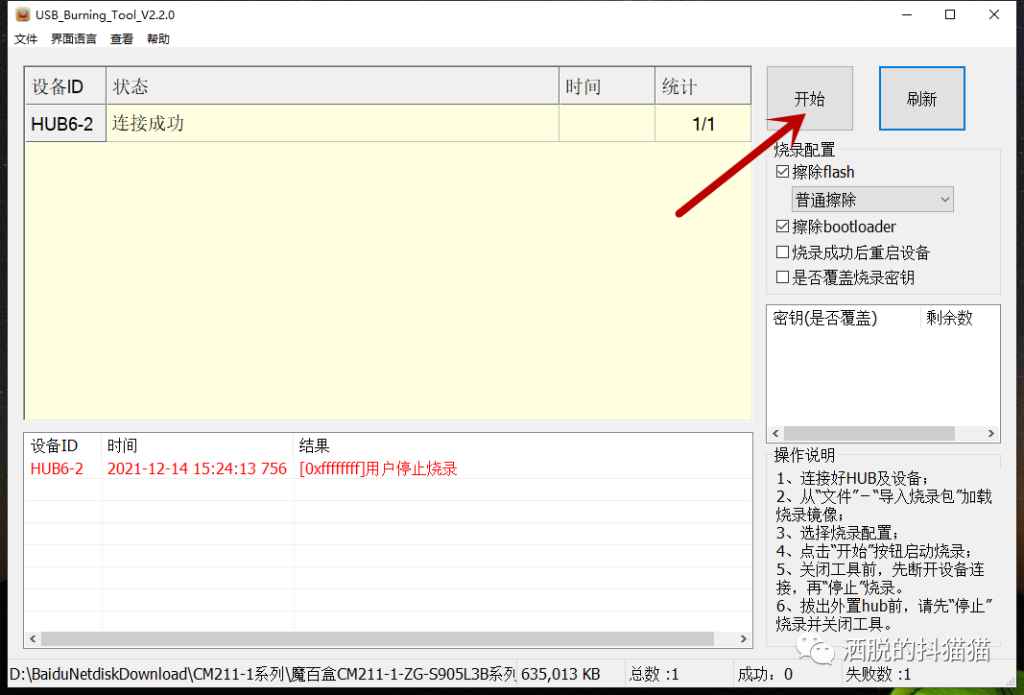Open the 界面语言 menu

[x=74, y=39]
